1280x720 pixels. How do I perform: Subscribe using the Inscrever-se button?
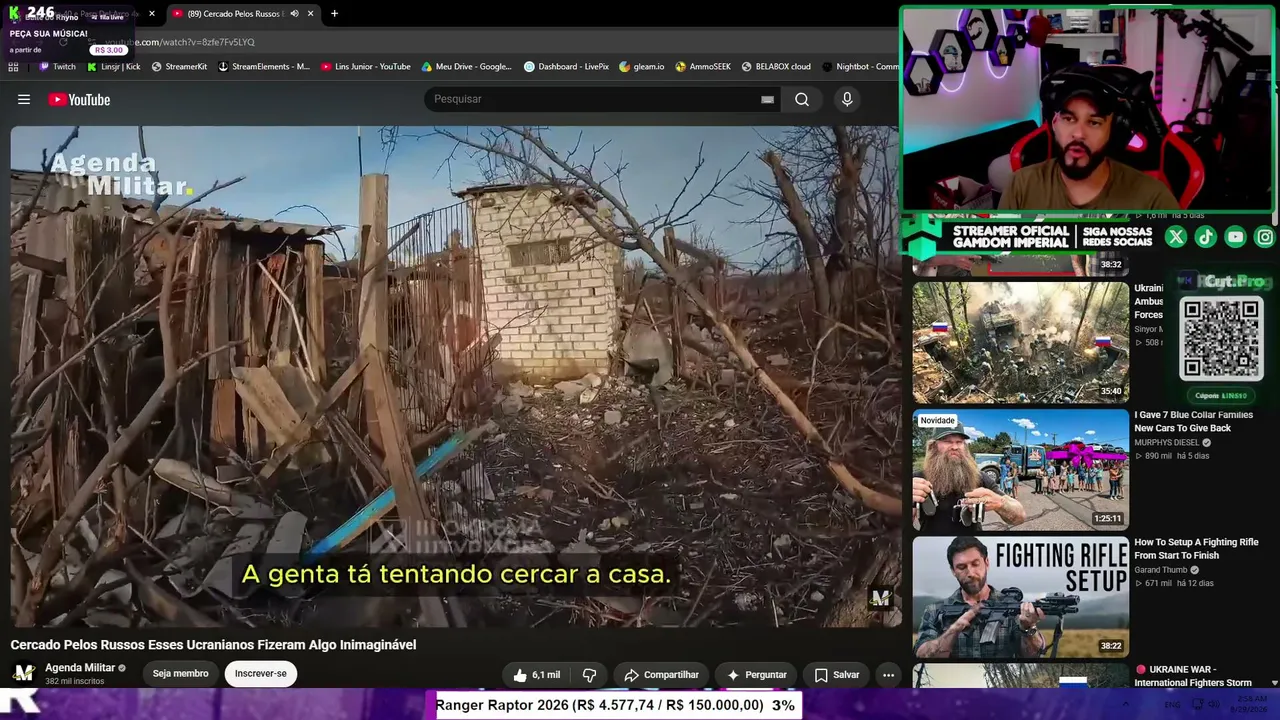pos(260,673)
